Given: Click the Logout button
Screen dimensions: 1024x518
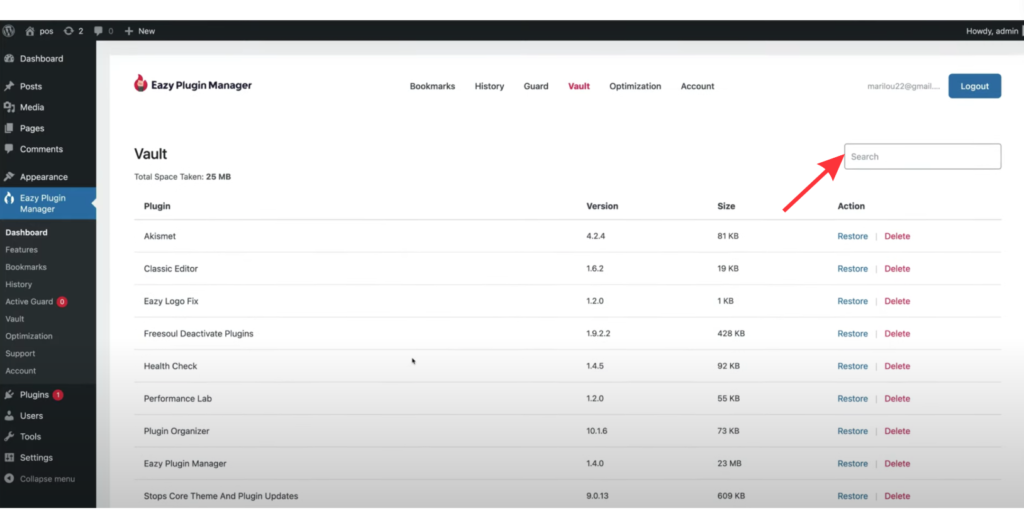Looking at the screenshot, I should point(974,86).
